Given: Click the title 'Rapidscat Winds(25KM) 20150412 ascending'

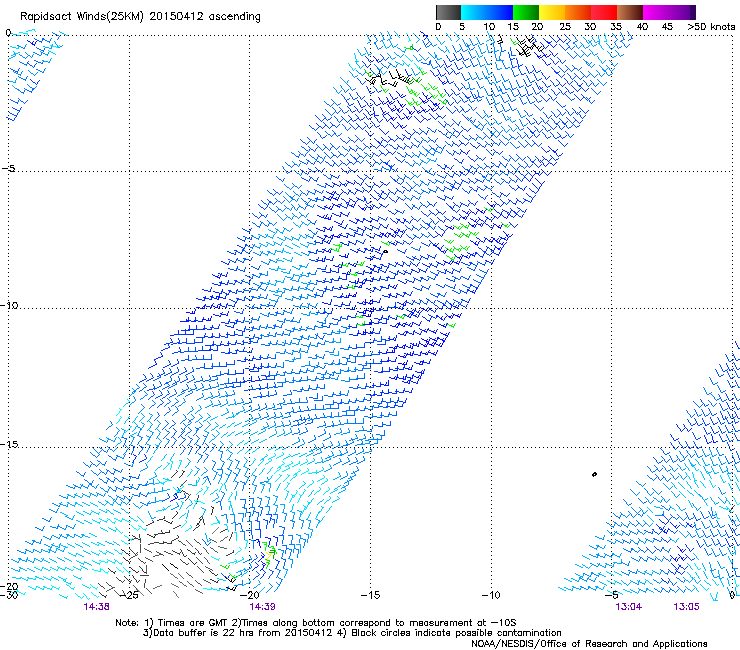Looking at the screenshot, I should 140,17.
